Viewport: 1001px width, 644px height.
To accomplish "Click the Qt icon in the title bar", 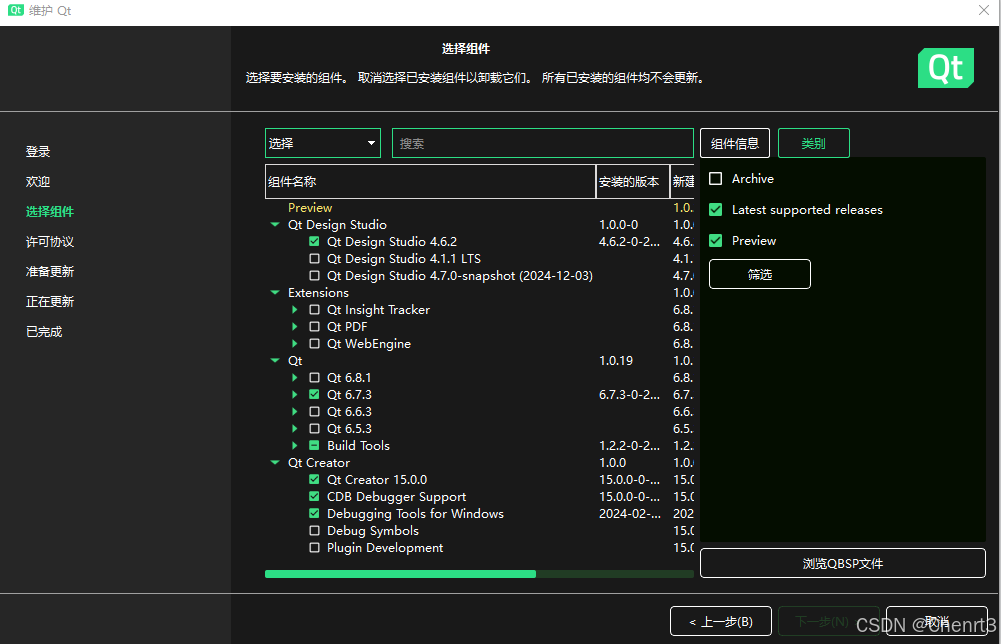I will point(14,11).
